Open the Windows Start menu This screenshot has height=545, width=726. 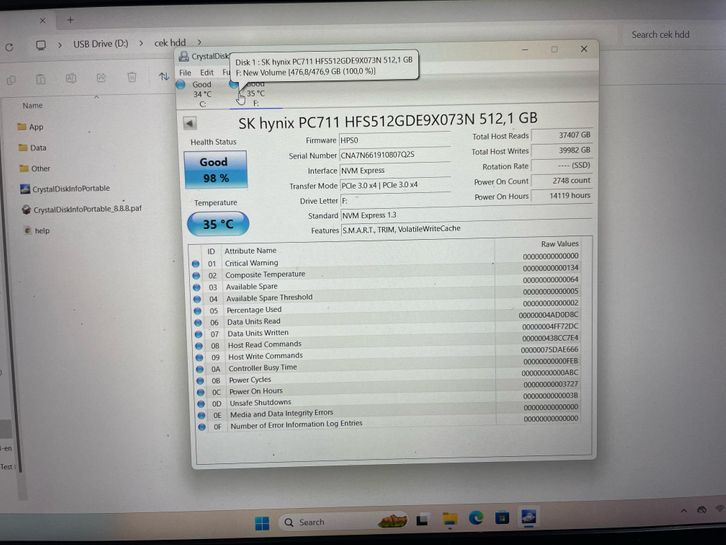pyautogui.click(x=262, y=523)
